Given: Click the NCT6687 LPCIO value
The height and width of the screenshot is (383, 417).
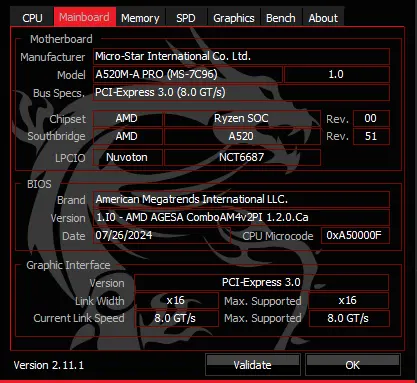Looking at the screenshot, I should 242,157.
